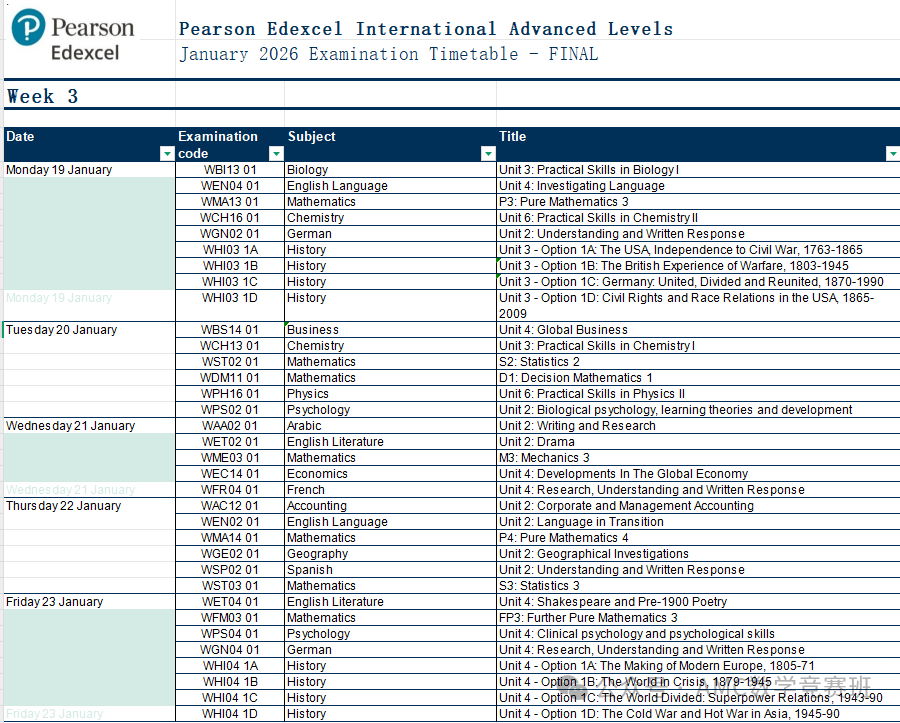Select the Psychology subject cell for WPS02 01
Image resolution: width=900 pixels, height=723 pixels.
(319, 410)
